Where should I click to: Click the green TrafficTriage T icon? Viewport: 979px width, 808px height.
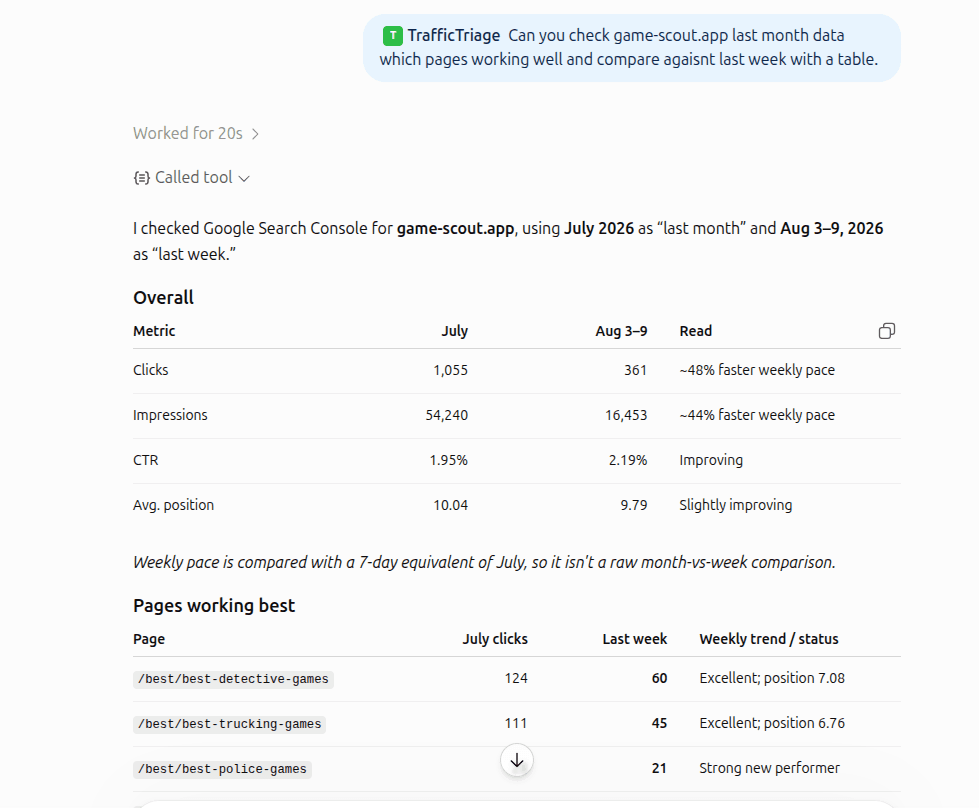coord(393,36)
